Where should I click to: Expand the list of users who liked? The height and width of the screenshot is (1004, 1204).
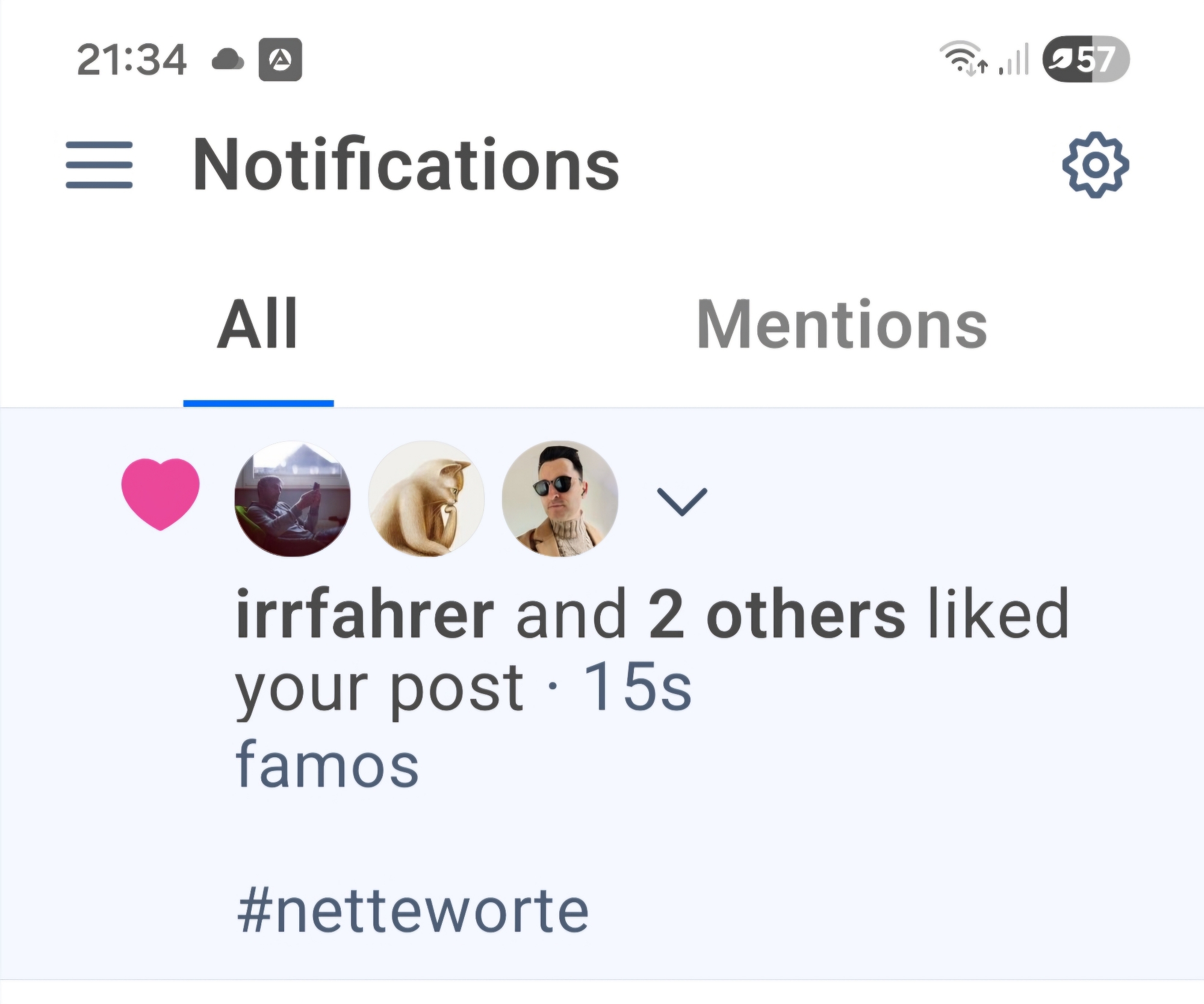click(681, 501)
